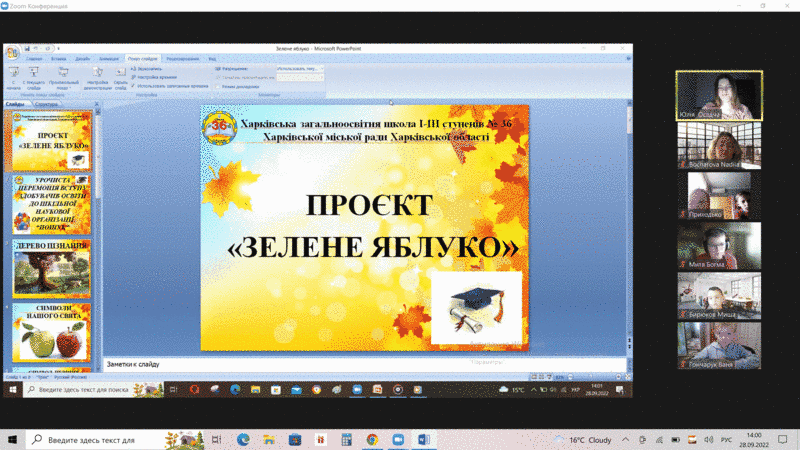Click the Office button in PowerPoint

coord(11,49)
